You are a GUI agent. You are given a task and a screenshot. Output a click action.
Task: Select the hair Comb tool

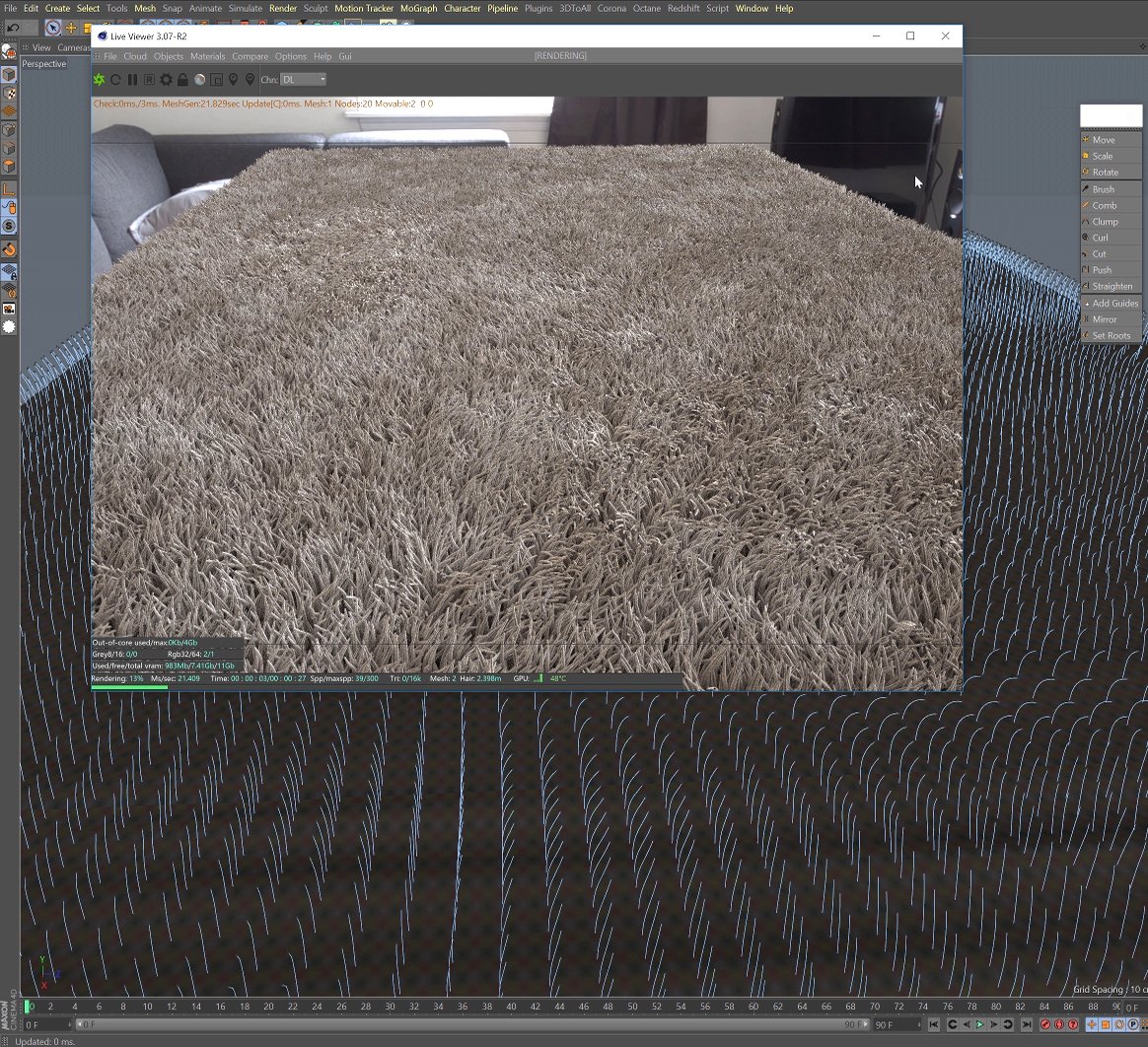[x=1111, y=206]
